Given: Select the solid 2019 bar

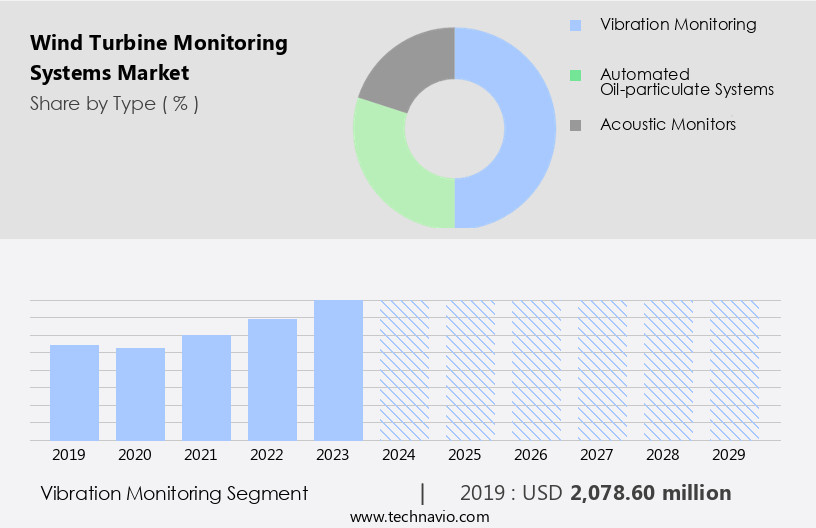Looking at the screenshot, I should pyautogui.click(x=75, y=392).
